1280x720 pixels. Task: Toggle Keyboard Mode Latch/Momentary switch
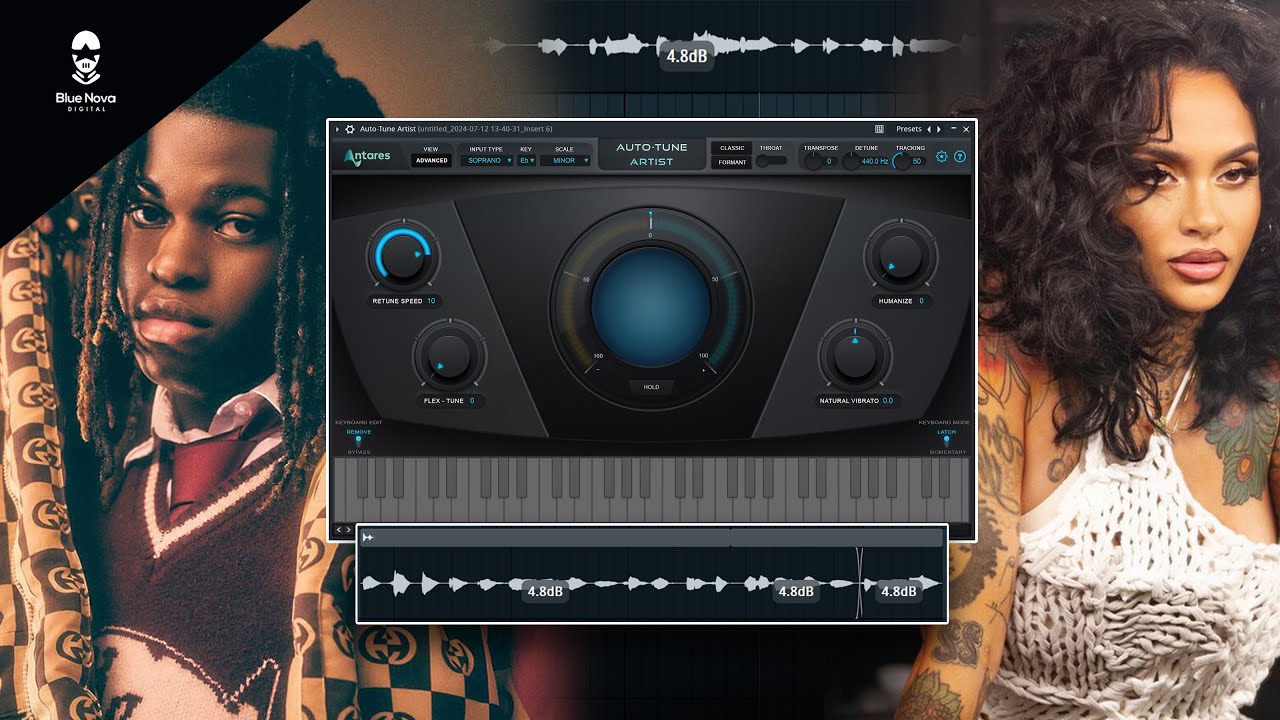[x=946, y=441]
